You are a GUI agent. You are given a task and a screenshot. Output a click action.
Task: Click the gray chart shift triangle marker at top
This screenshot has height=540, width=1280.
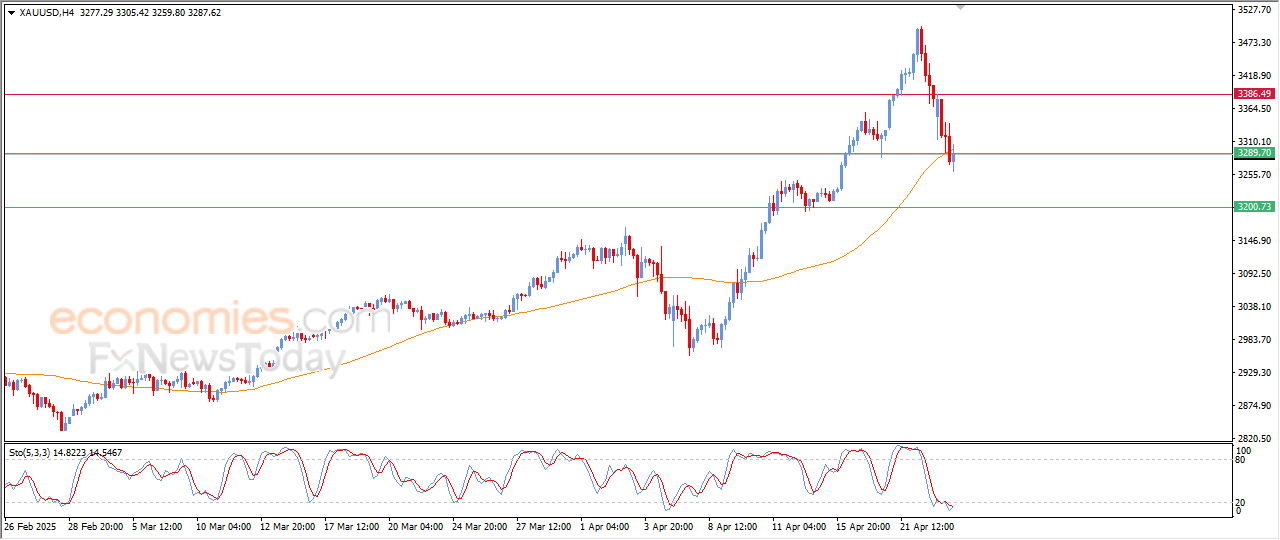(x=961, y=8)
